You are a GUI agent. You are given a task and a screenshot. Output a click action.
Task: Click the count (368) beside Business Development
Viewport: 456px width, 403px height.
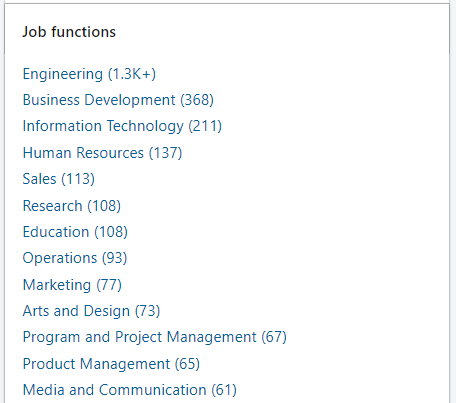click(x=197, y=100)
